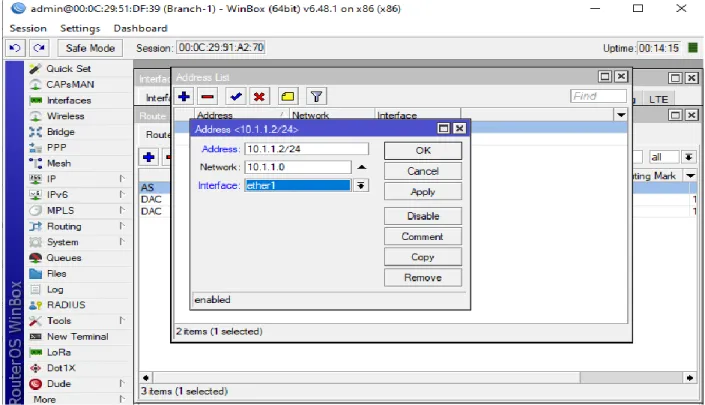The height and width of the screenshot is (405, 705).
Task: Click the filter funnel icon in Address List
Action: coord(317,96)
